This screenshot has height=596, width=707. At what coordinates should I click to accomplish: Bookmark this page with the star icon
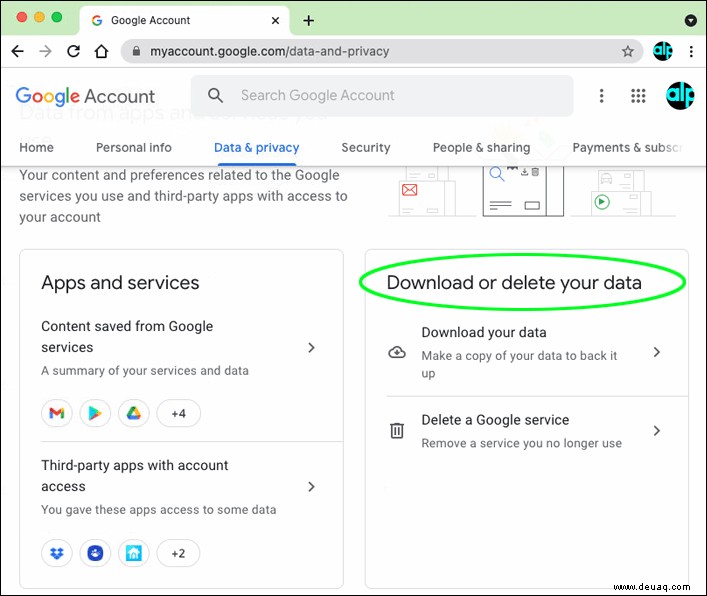(628, 51)
